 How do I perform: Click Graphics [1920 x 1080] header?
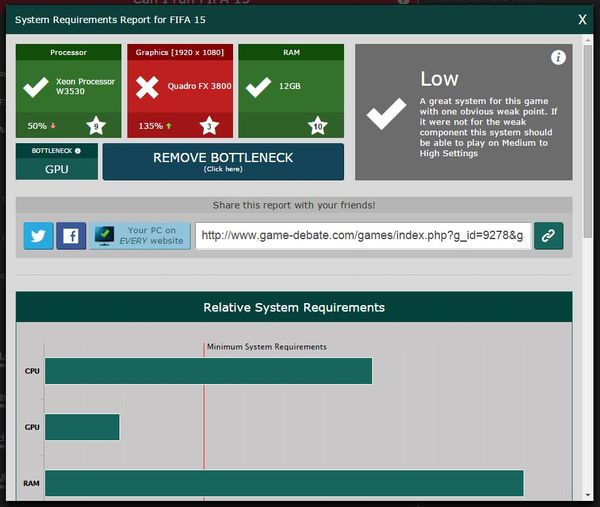click(180, 52)
